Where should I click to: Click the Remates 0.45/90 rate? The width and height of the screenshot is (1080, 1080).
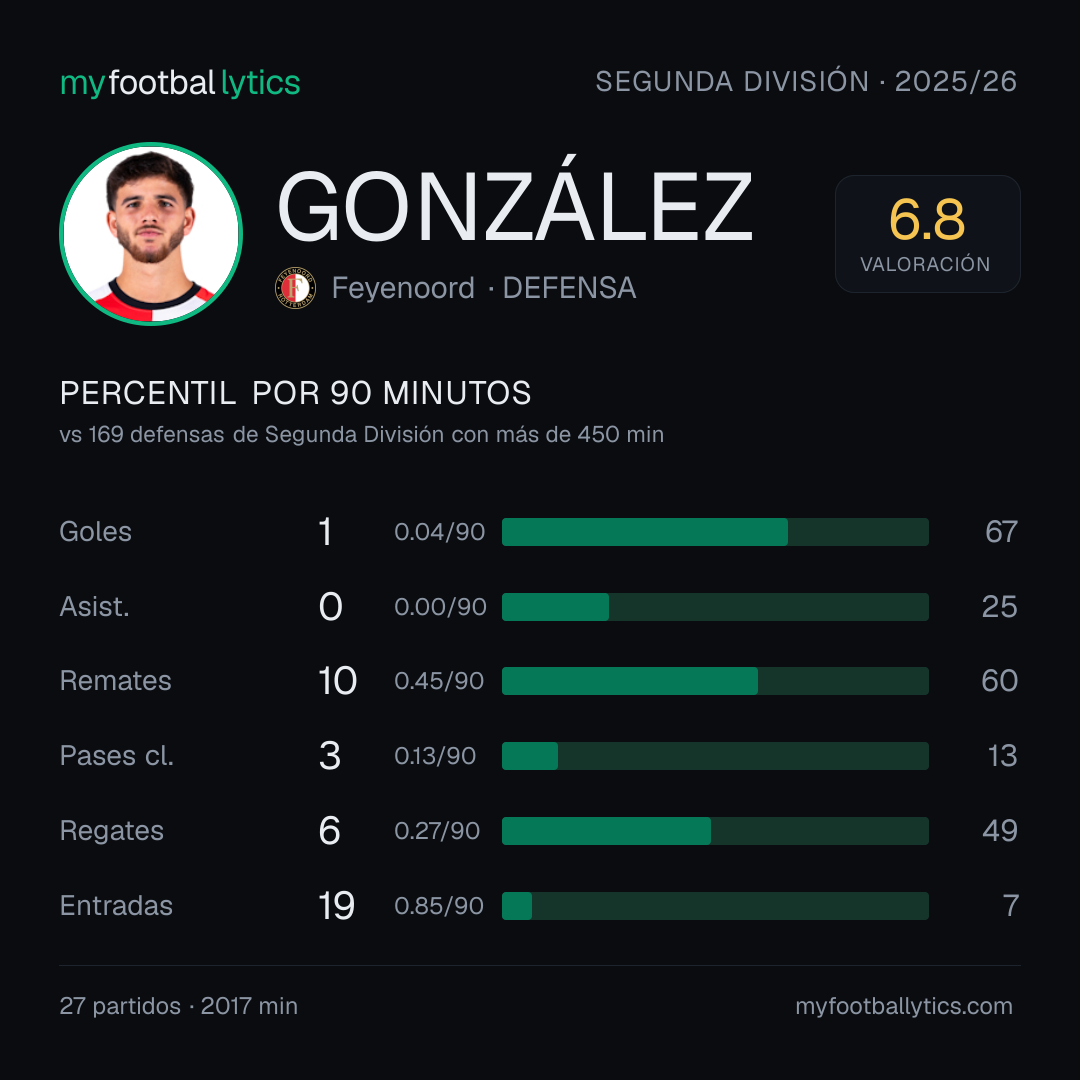point(439,681)
